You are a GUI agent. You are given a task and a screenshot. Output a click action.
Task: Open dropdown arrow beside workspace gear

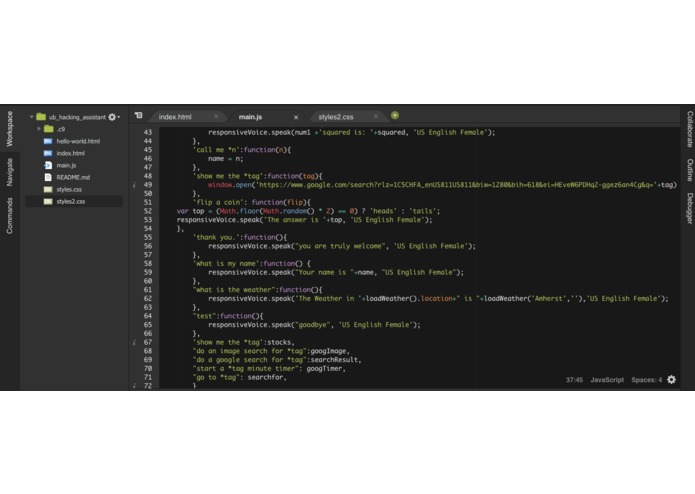[119, 117]
